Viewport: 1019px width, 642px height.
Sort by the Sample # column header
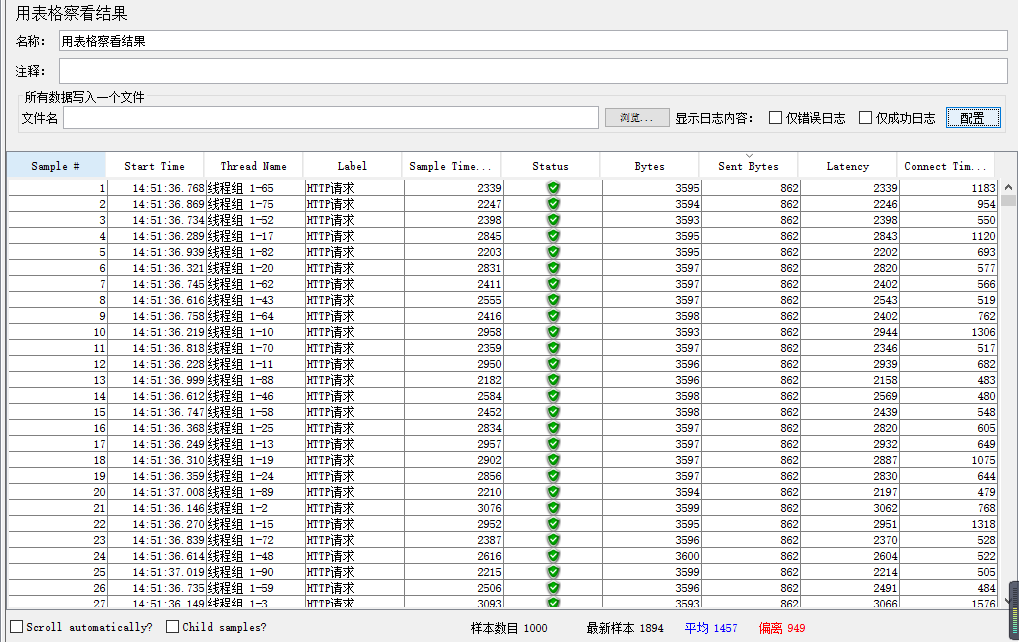tap(56, 166)
